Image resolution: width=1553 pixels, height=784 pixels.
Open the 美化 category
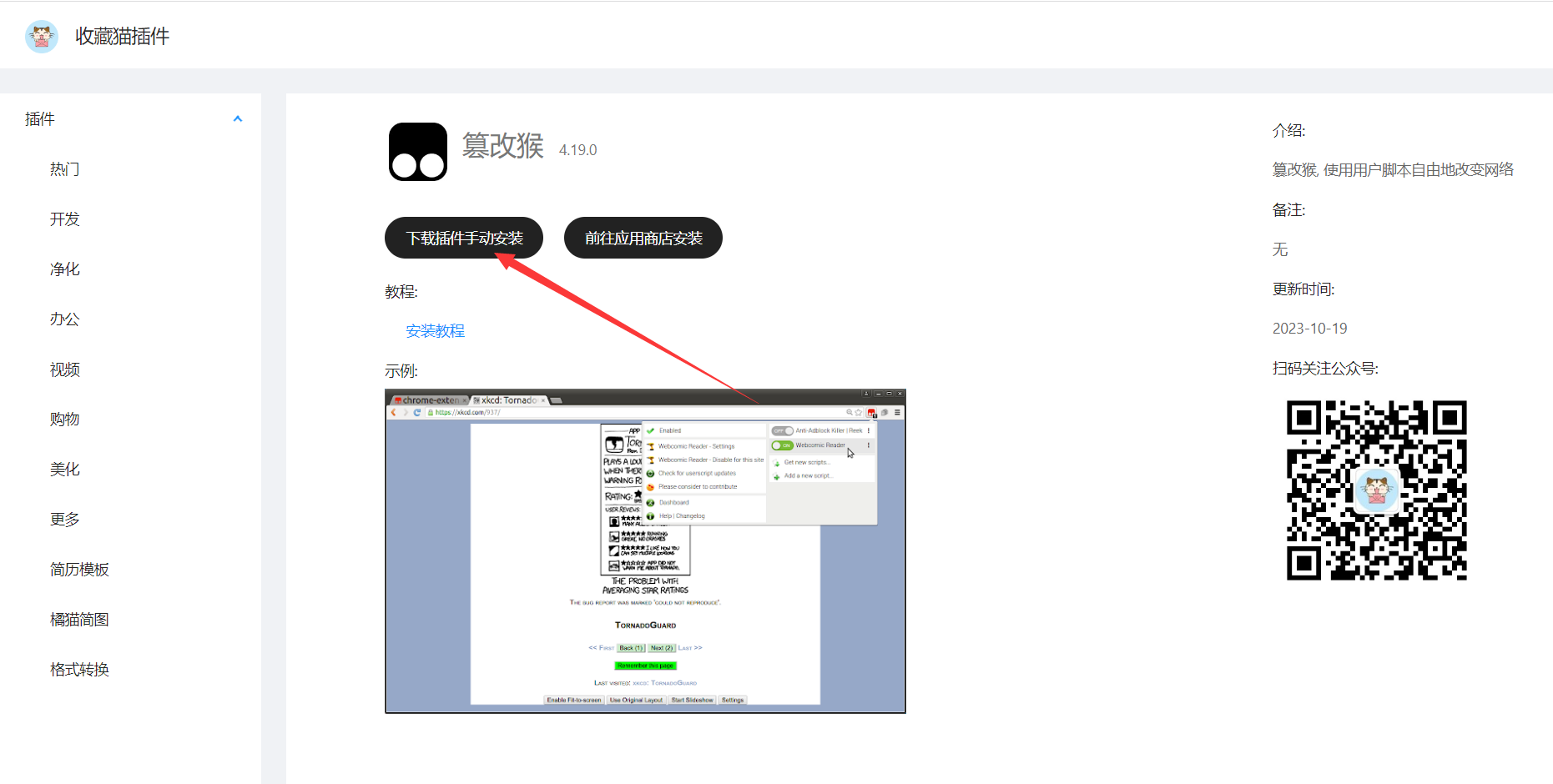click(65, 470)
